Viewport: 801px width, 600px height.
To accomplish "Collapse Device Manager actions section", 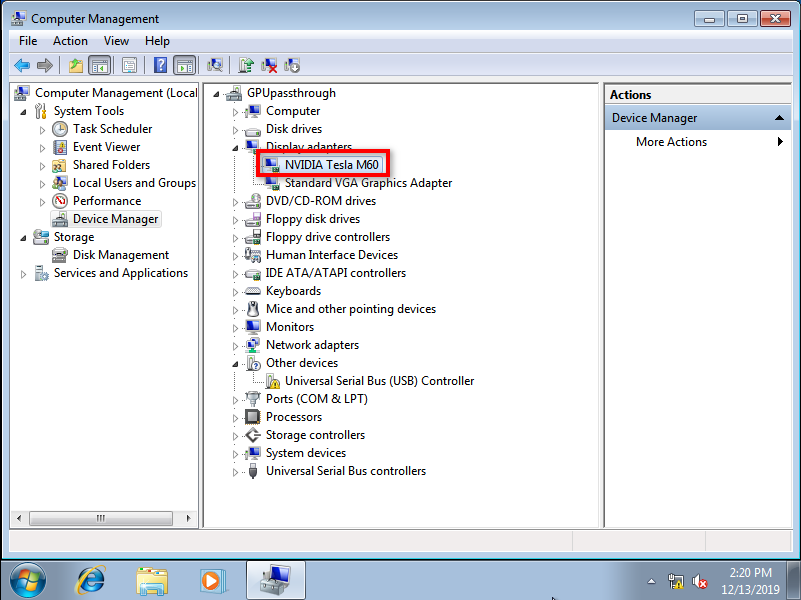I will click(x=779, y=118).
